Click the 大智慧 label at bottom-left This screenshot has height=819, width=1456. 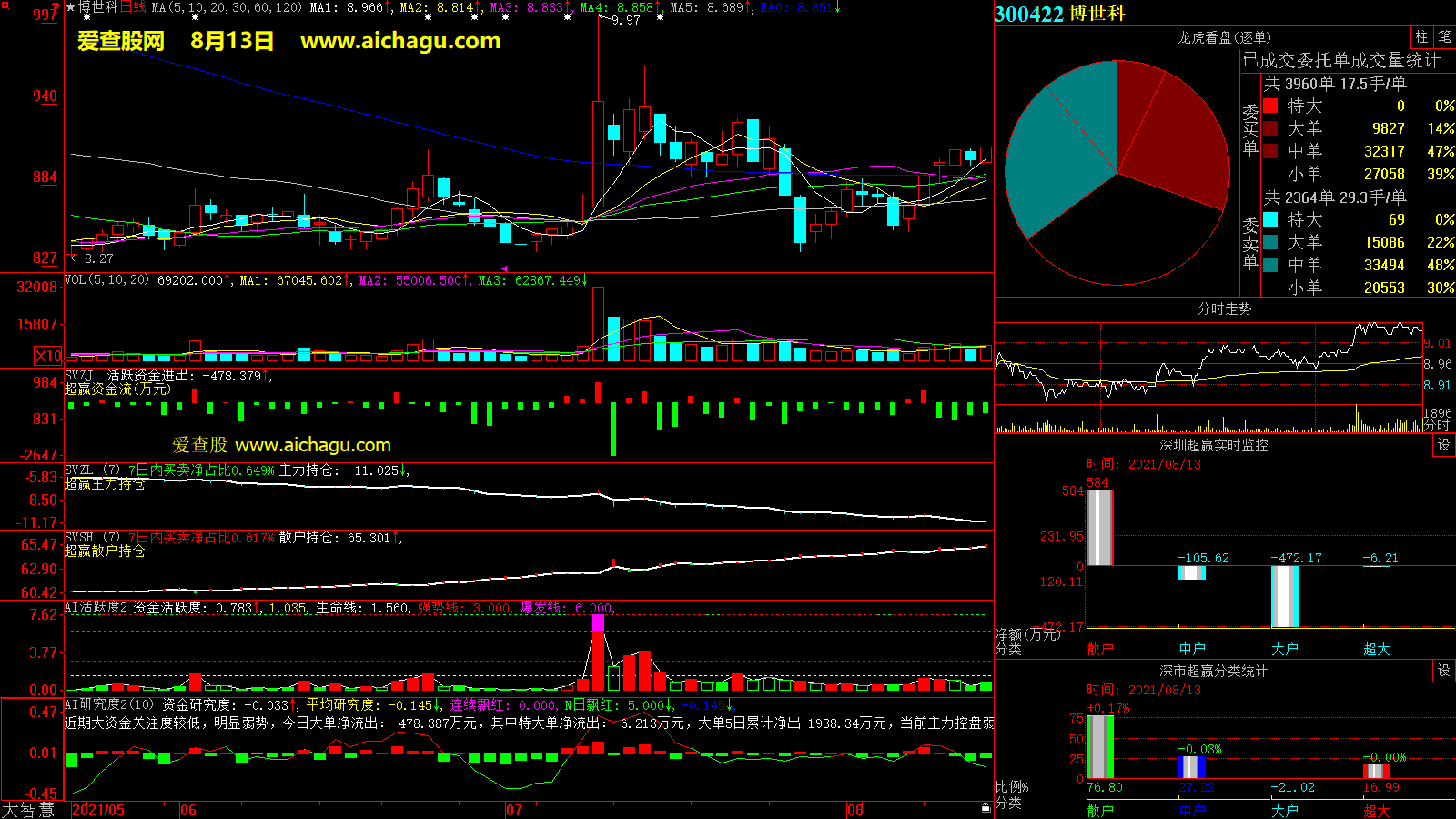pyautogui.click(x=28, y=809)
